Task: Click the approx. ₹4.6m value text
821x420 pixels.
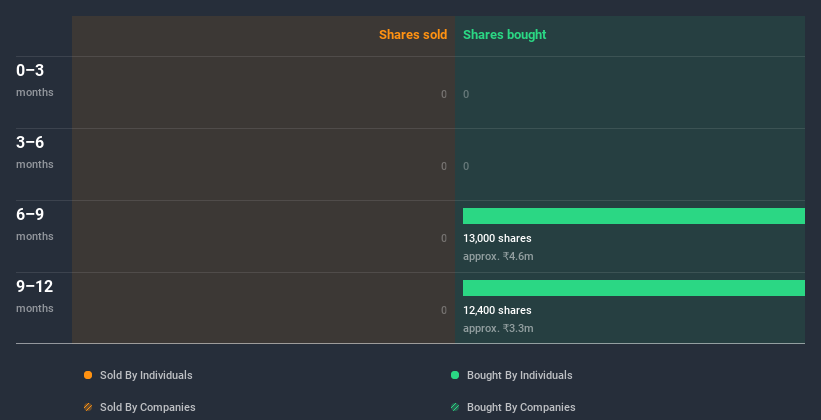Action: [x=498, y=257]
